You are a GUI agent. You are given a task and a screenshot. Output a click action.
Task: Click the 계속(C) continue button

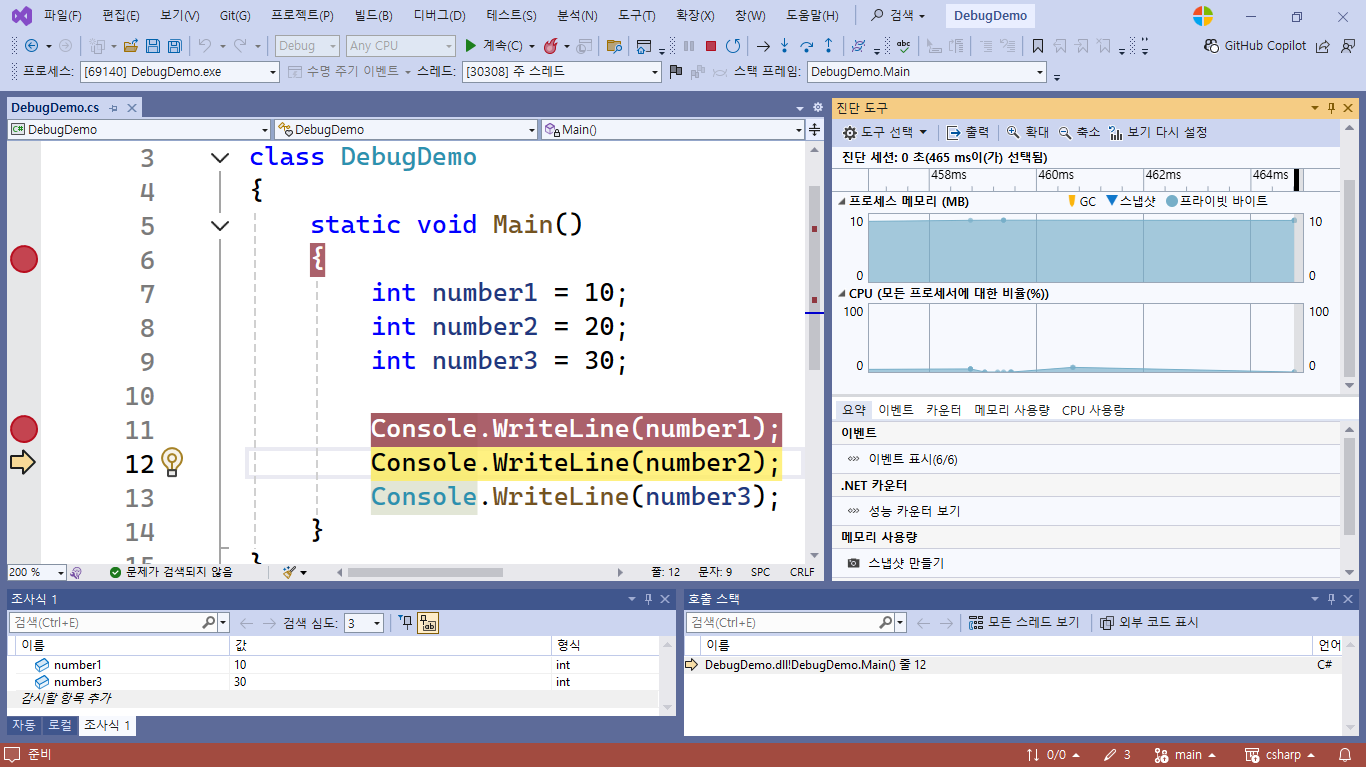(x=494, y=46)
